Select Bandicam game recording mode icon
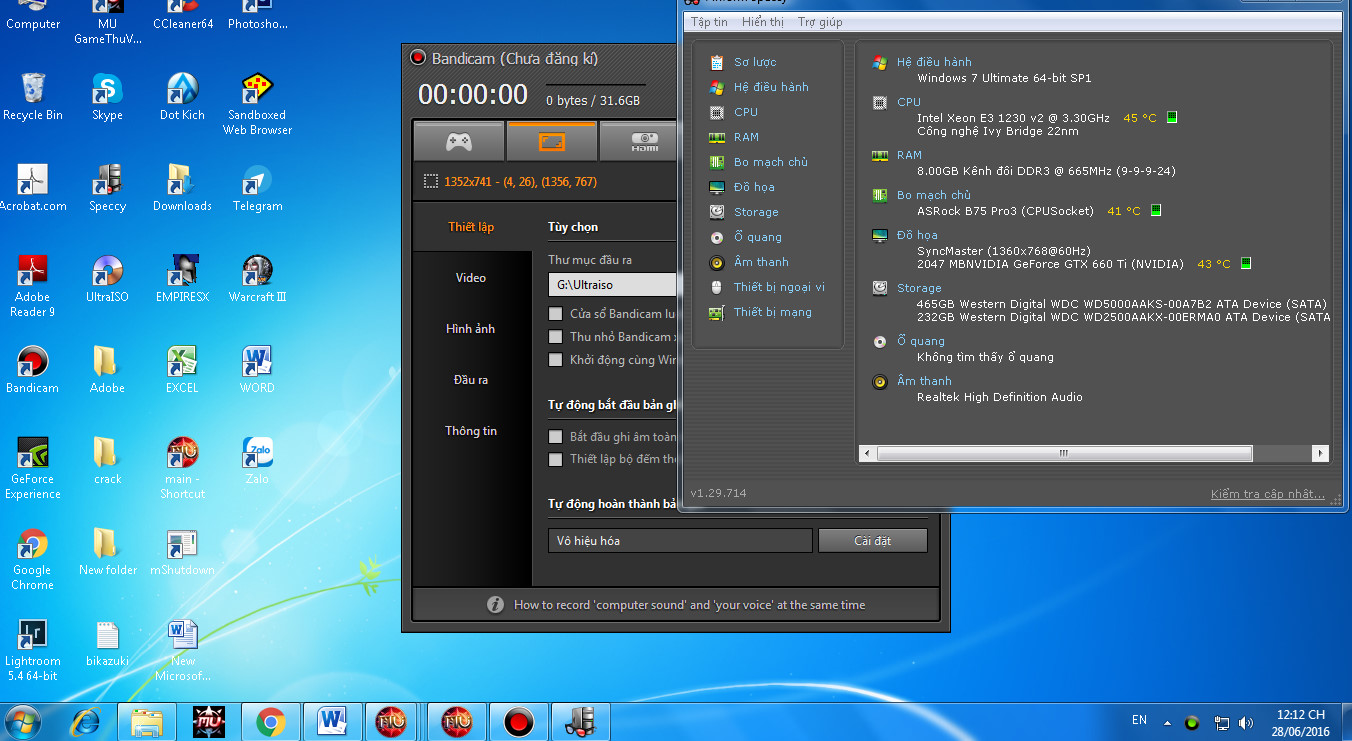Image resolution: width=1352 pixels, height=741 pixels. coord(458,141)
